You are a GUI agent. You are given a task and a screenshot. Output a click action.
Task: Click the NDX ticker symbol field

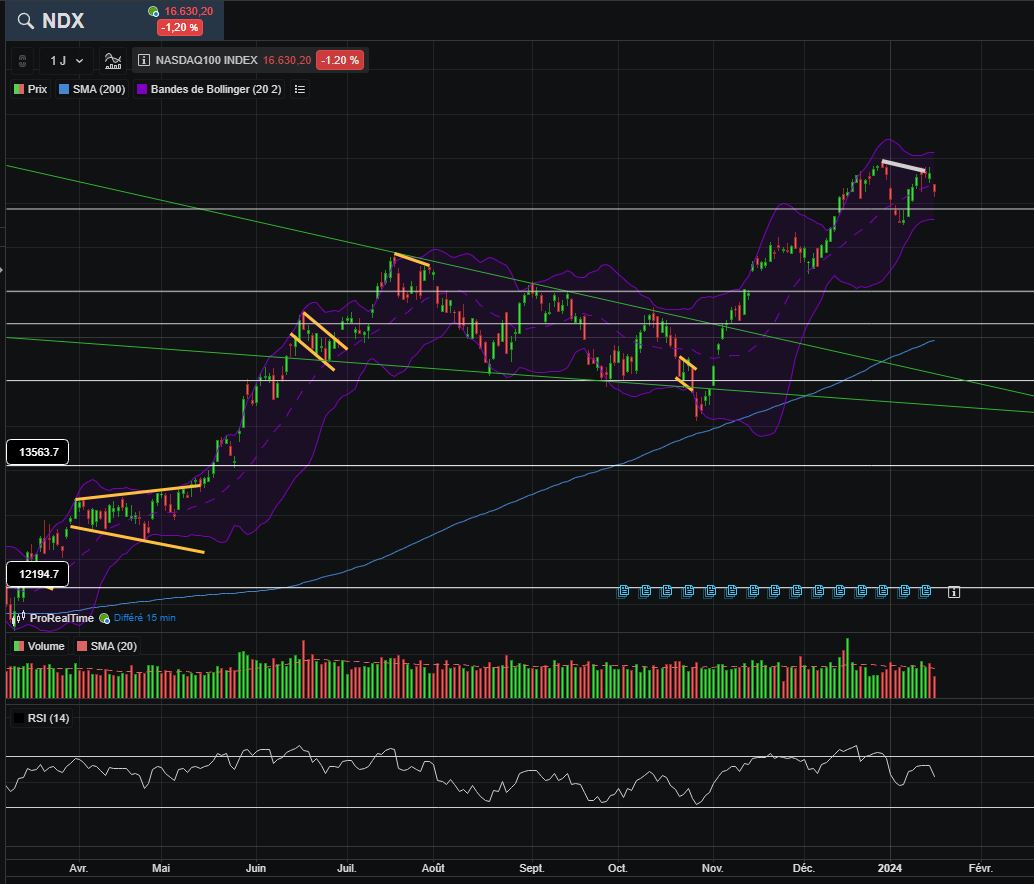pos(63,20)
